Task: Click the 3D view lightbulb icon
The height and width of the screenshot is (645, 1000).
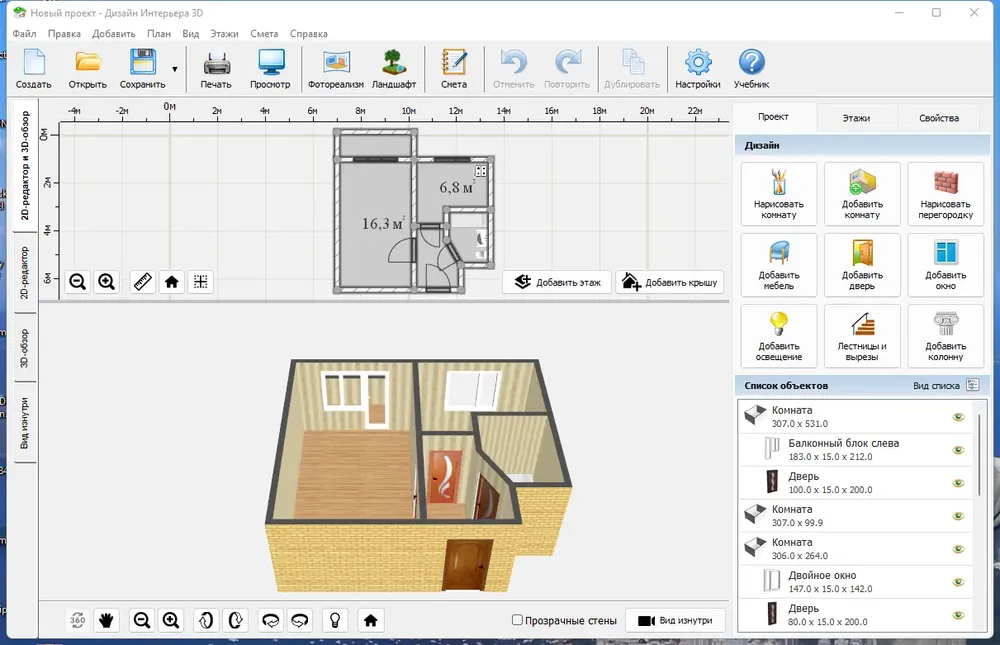Action: pyautogui.click(x=335, y=620)
